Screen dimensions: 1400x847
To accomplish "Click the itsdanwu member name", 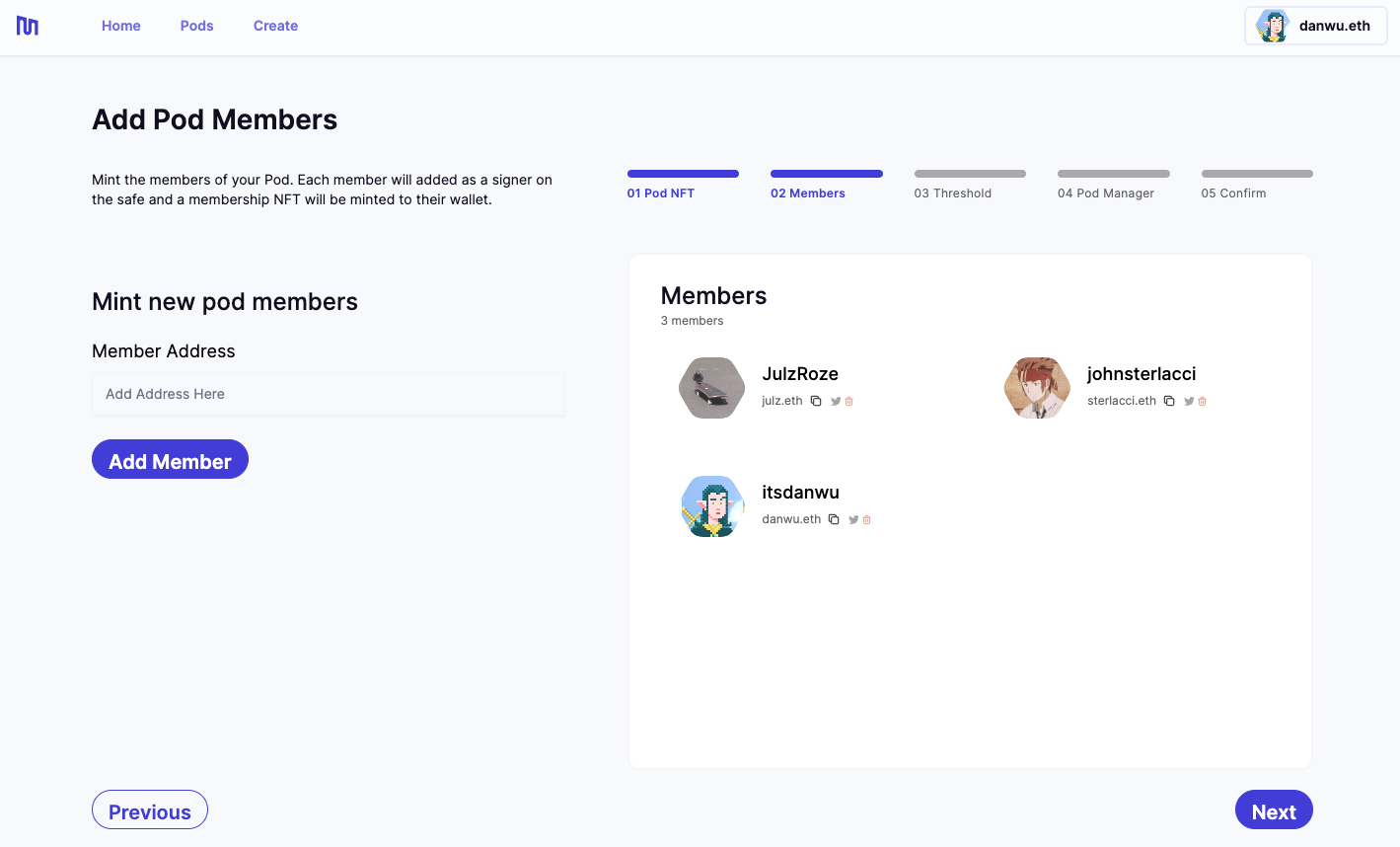I will 800,493.
